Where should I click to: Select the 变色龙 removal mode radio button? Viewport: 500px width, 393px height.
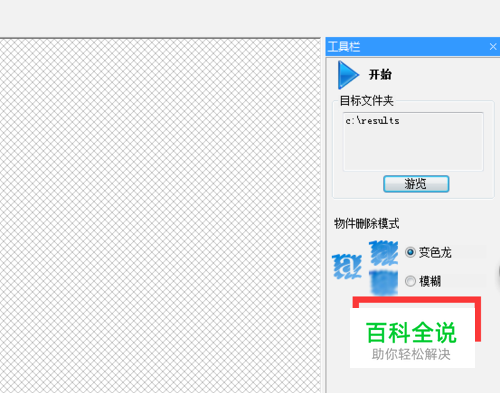410,252
